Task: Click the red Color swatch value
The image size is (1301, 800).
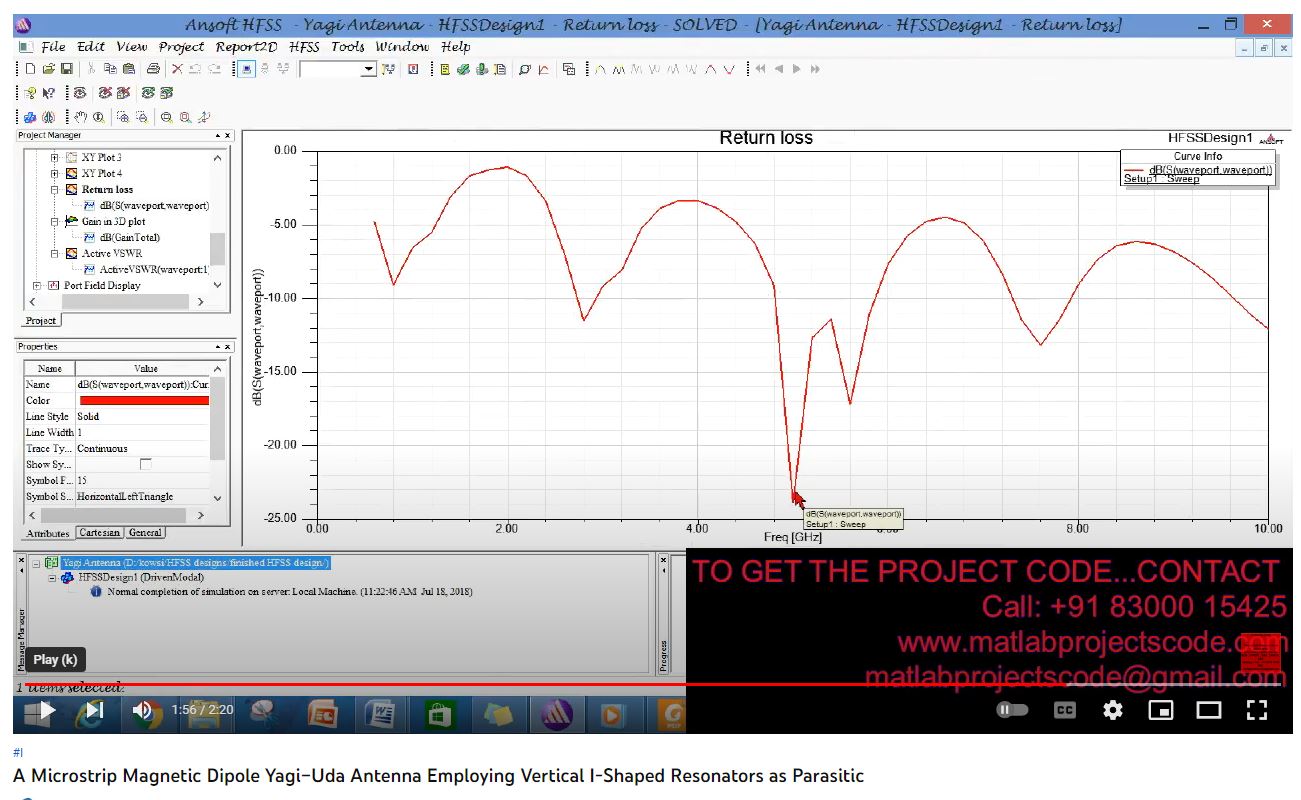Action: click(x=144, y=401)
